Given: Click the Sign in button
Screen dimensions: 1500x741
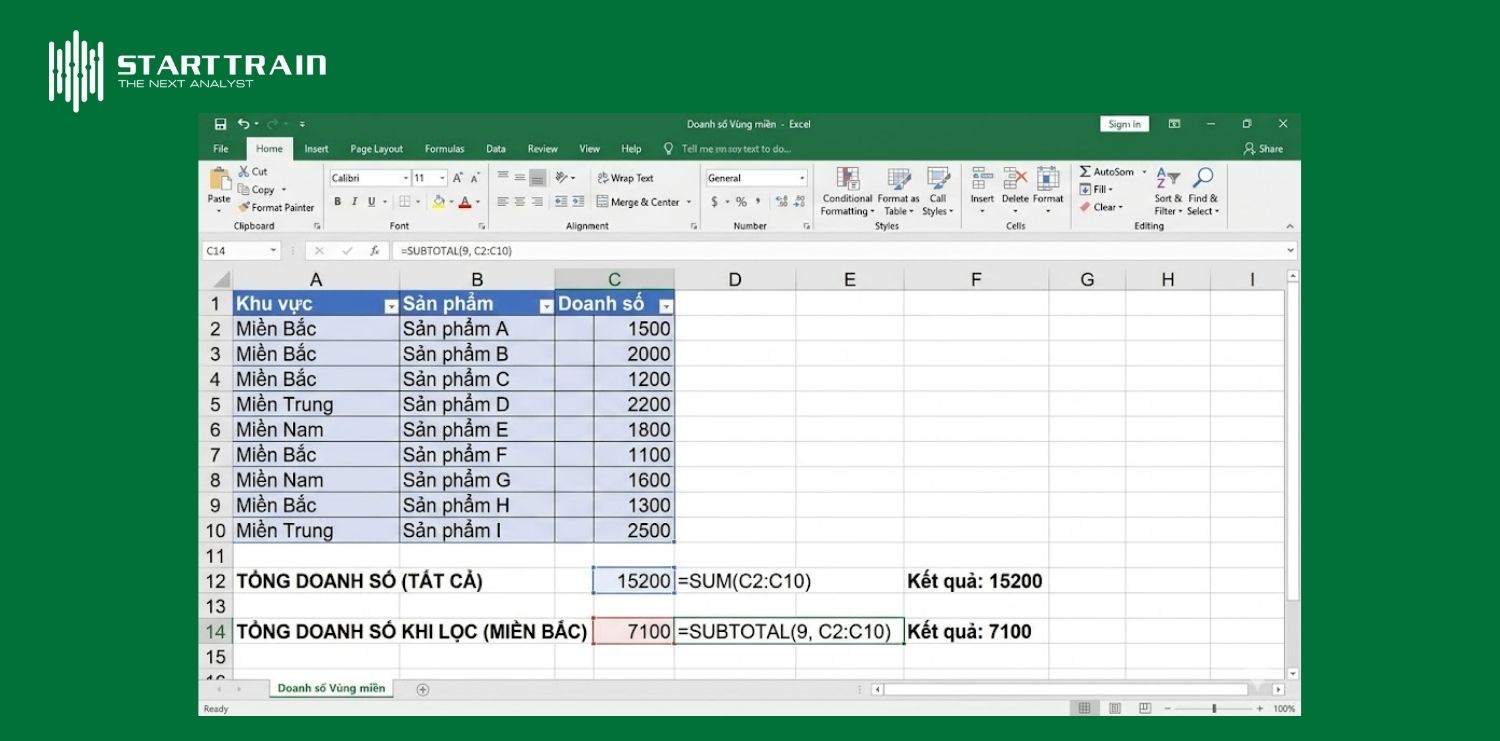Looking at the screenshot, I should coord(1123,124).
